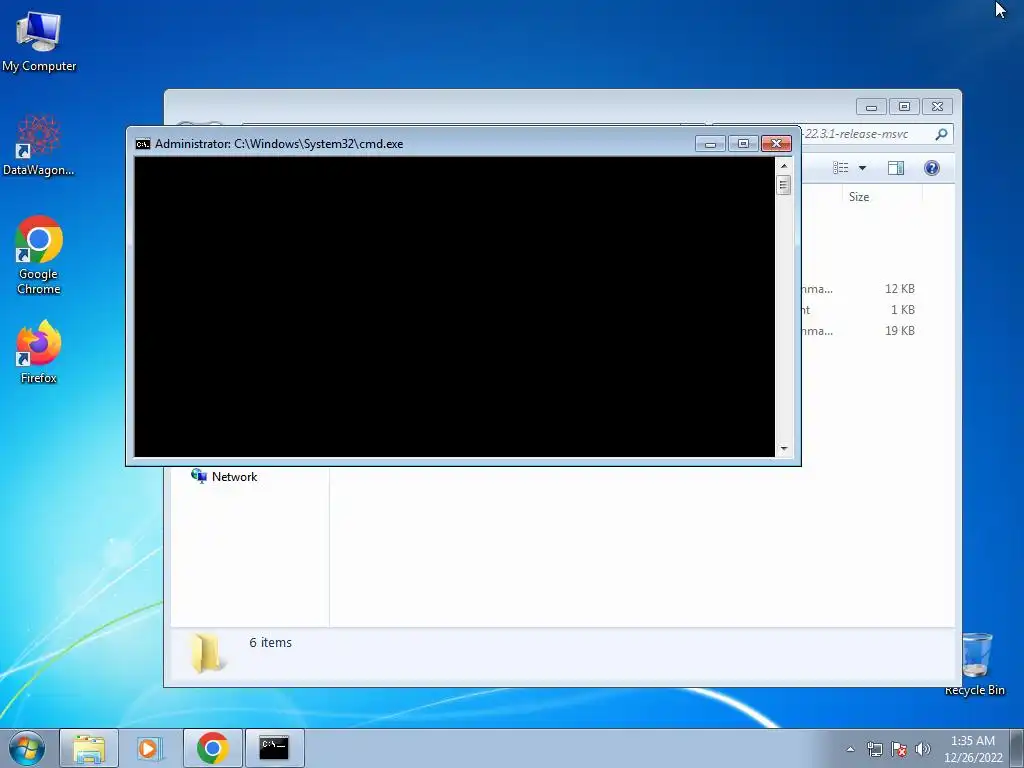Open the Recycle Bin
1024x768 pixels.
click(975, 664)
